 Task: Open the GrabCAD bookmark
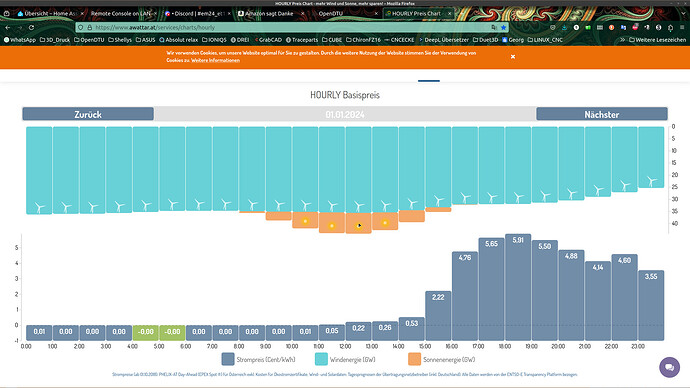tap(268, 40)
